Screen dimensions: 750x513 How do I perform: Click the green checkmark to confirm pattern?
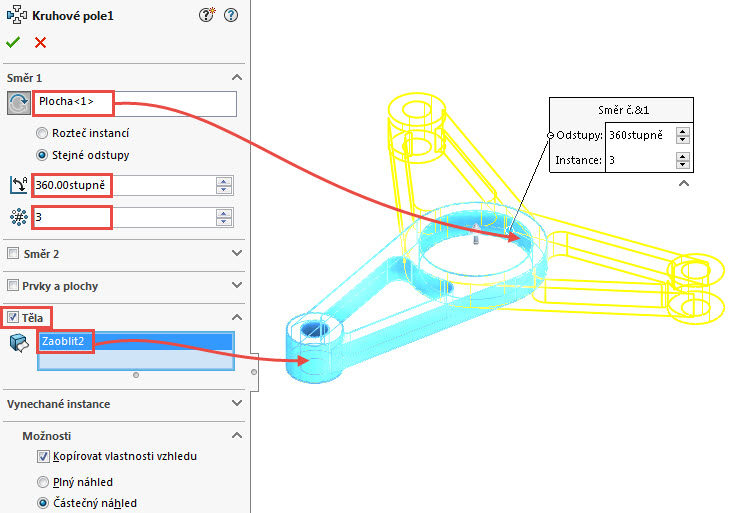tap(13, 42)
